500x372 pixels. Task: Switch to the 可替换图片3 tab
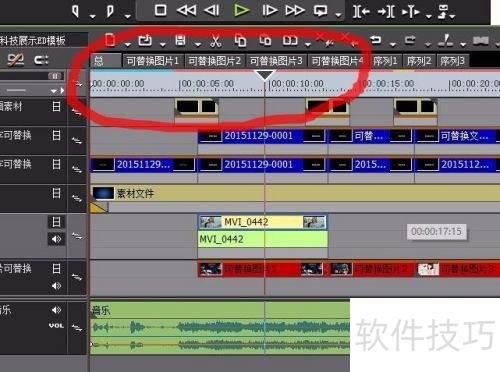(276, 61)
